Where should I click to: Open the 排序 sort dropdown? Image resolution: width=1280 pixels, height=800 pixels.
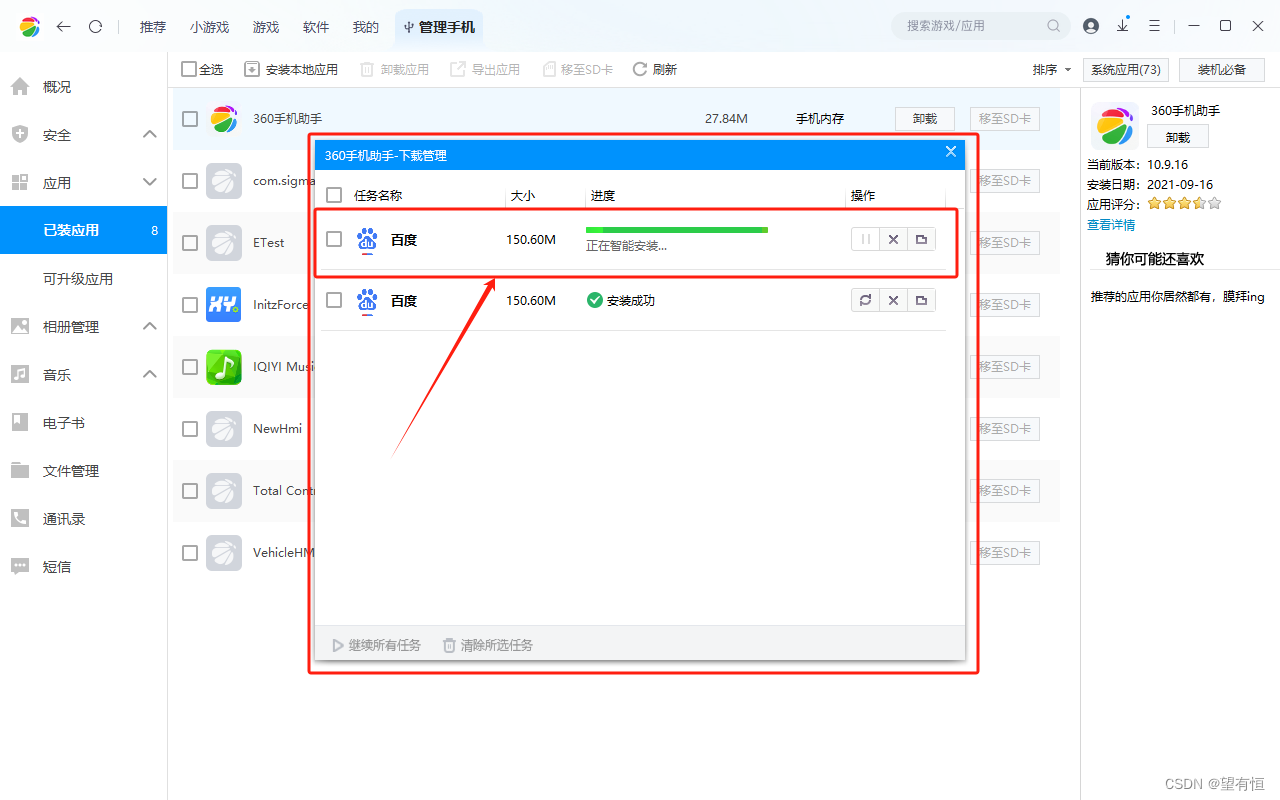point(1052,69)
